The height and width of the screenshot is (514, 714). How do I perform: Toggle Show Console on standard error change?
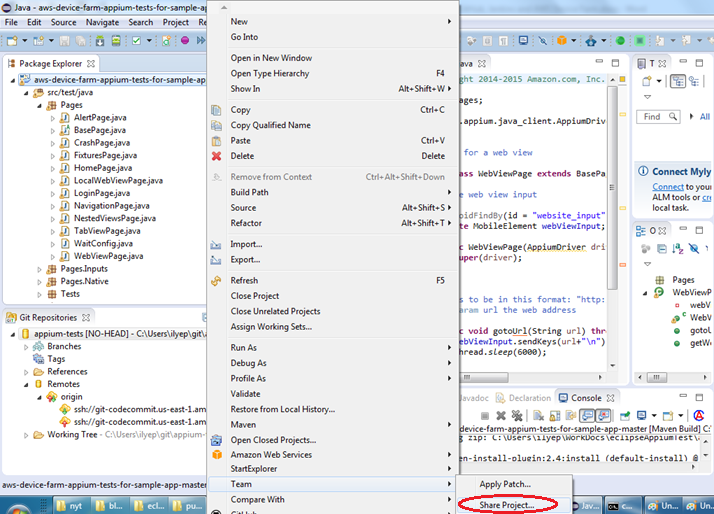pyautogui.click(x=604, y=415)
